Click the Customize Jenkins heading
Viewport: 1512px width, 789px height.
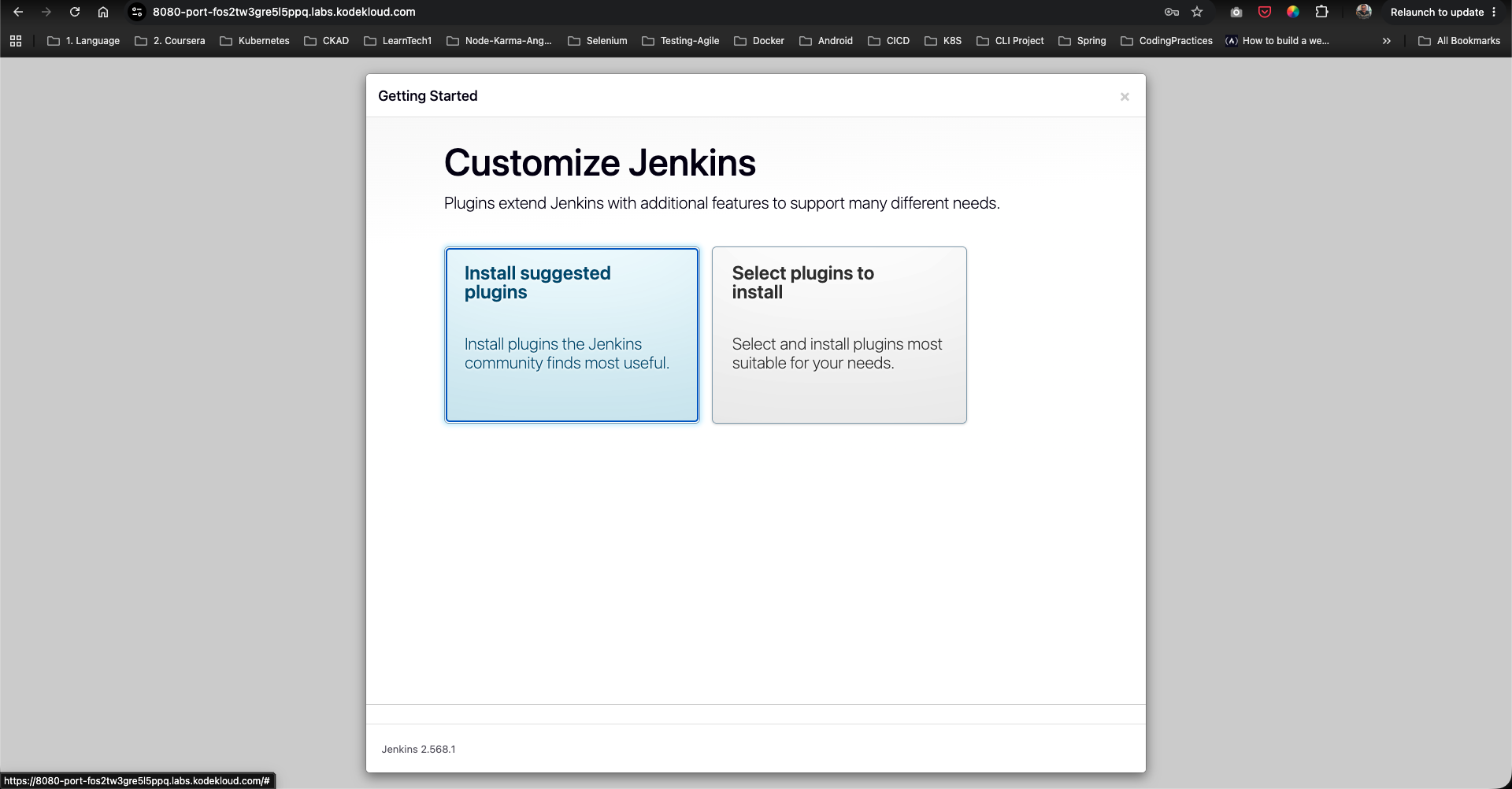tap(600, 163)
